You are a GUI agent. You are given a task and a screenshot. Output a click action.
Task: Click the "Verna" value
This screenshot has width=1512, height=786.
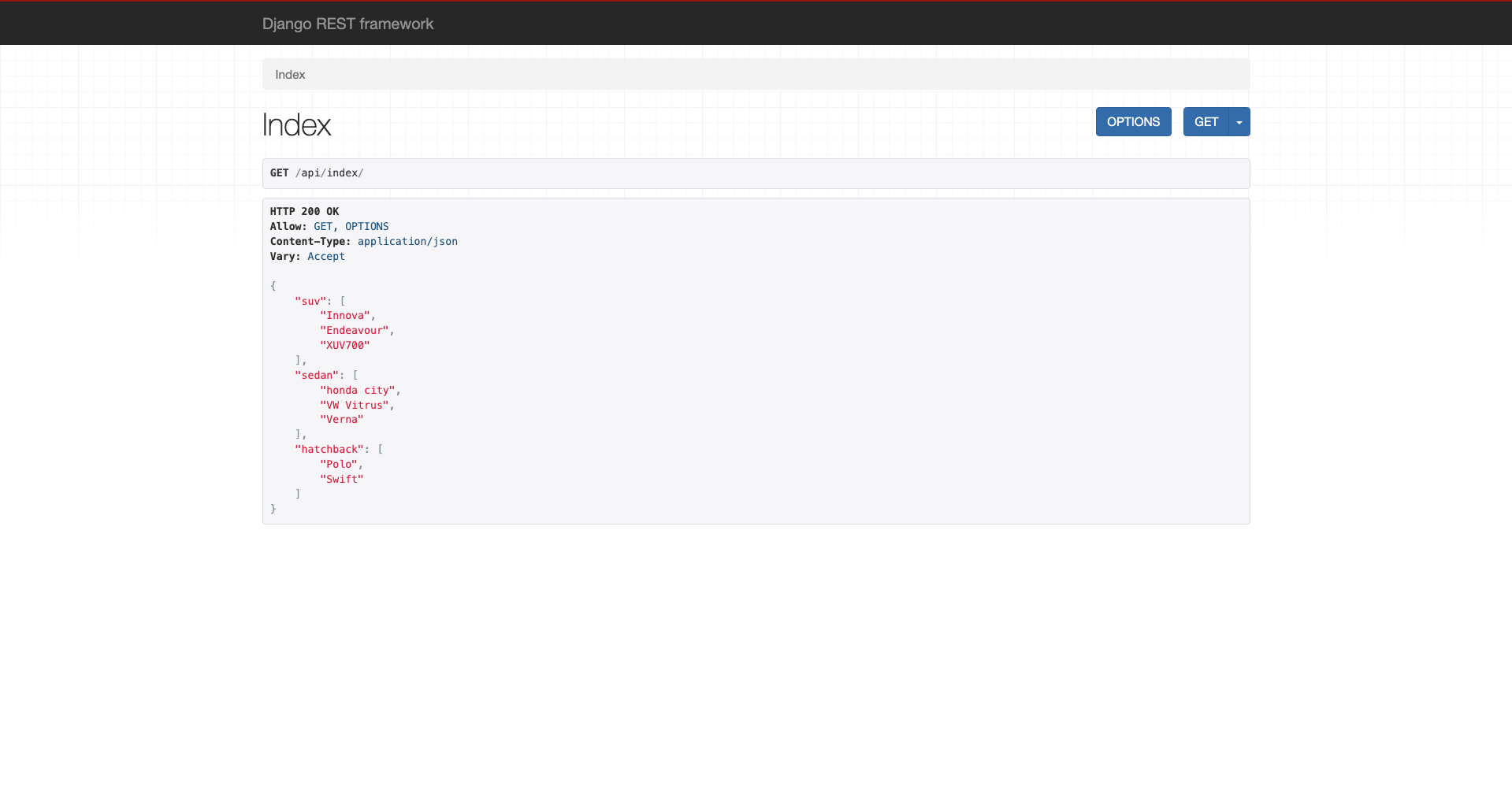click(x=342, y=420)
